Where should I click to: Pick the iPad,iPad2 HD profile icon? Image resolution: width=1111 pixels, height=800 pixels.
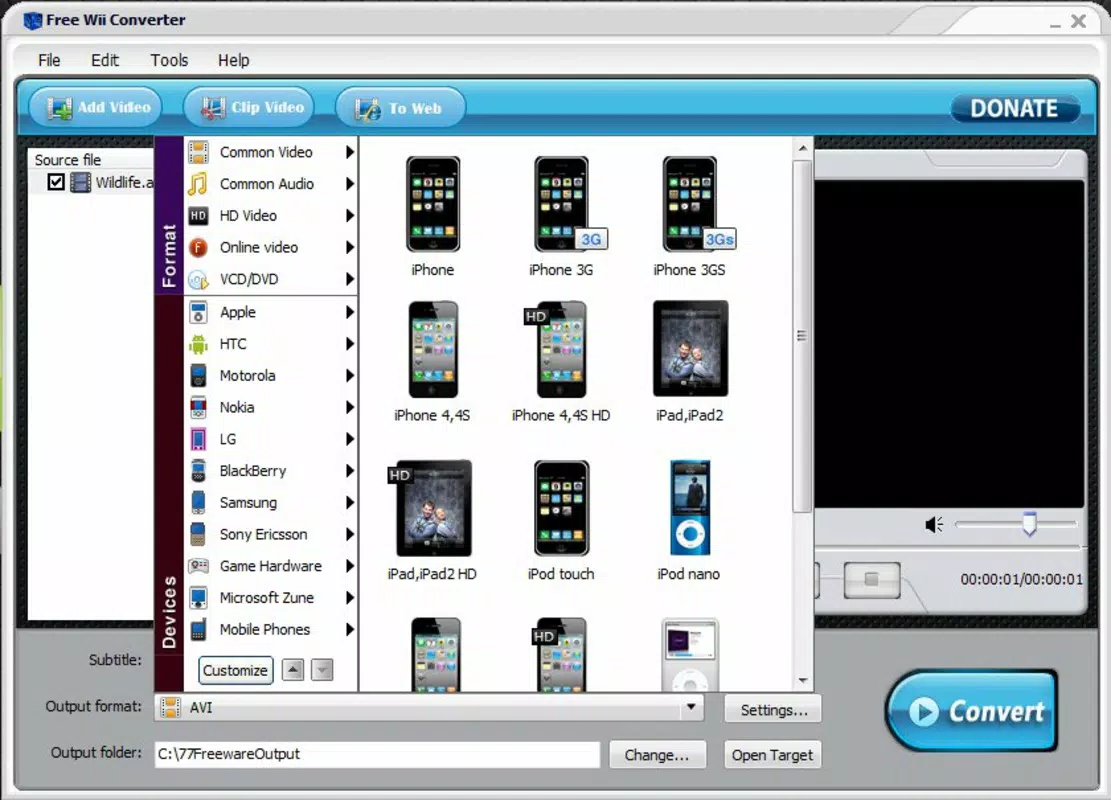coord(430,507)
